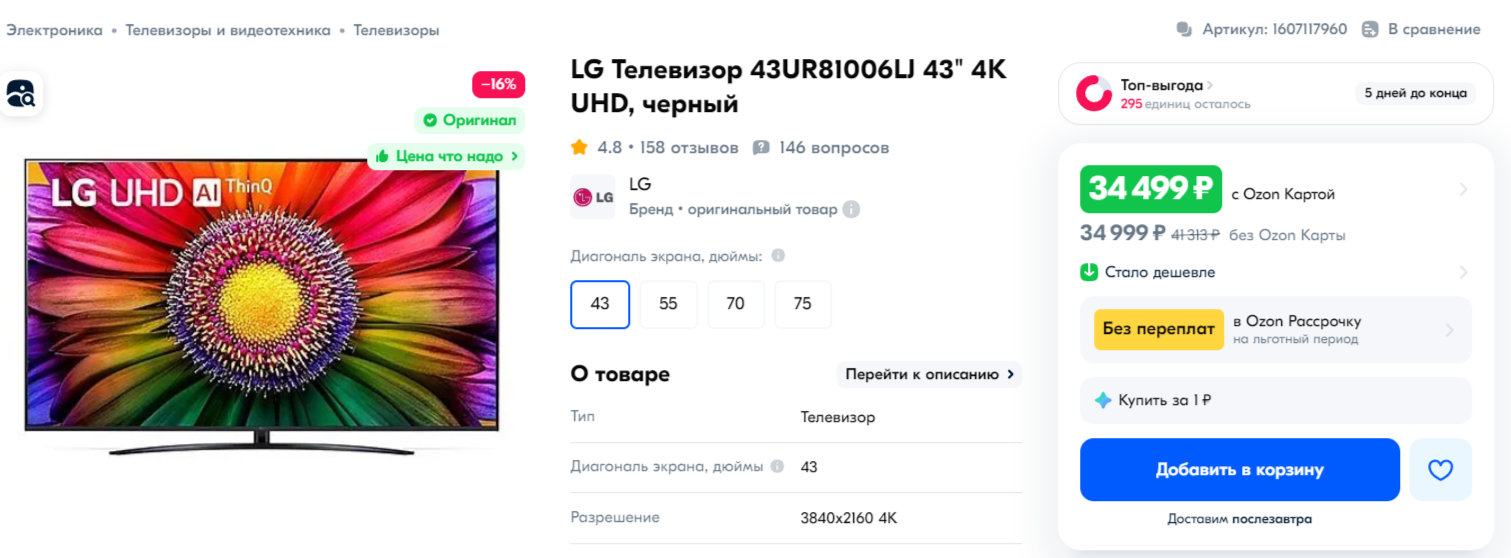Viewport: 1511px width, 558px height.
Task: Open the LG TV product image
Action: coord(261,305)
